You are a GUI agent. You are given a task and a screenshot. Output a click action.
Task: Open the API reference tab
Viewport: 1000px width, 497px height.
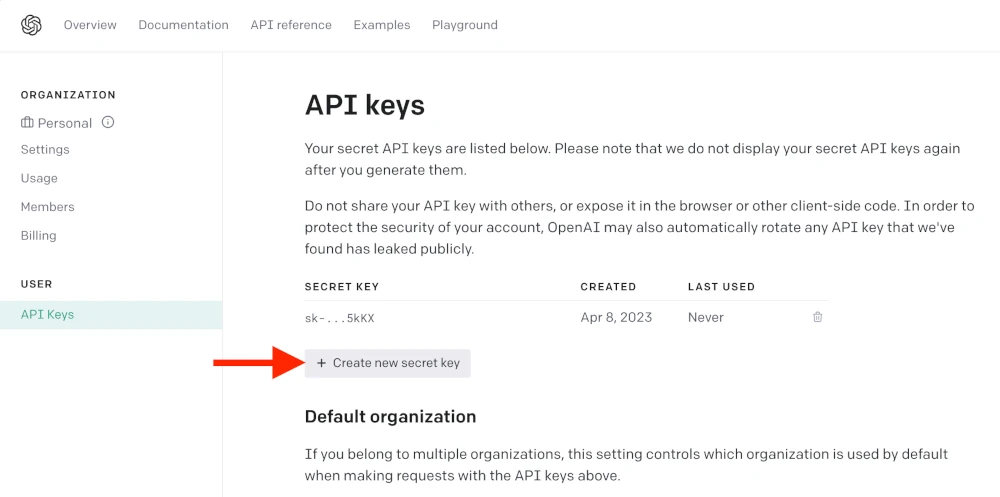[291, 25]
